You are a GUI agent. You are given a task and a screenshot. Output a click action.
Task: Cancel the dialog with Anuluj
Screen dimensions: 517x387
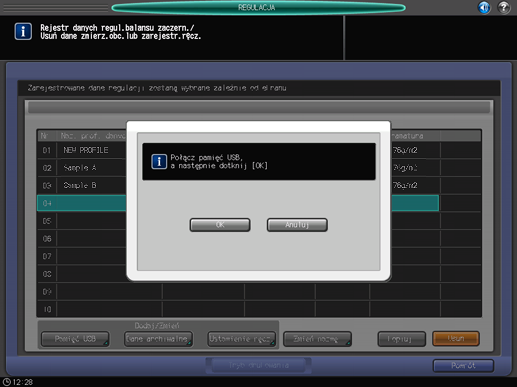tap(297, 225)
